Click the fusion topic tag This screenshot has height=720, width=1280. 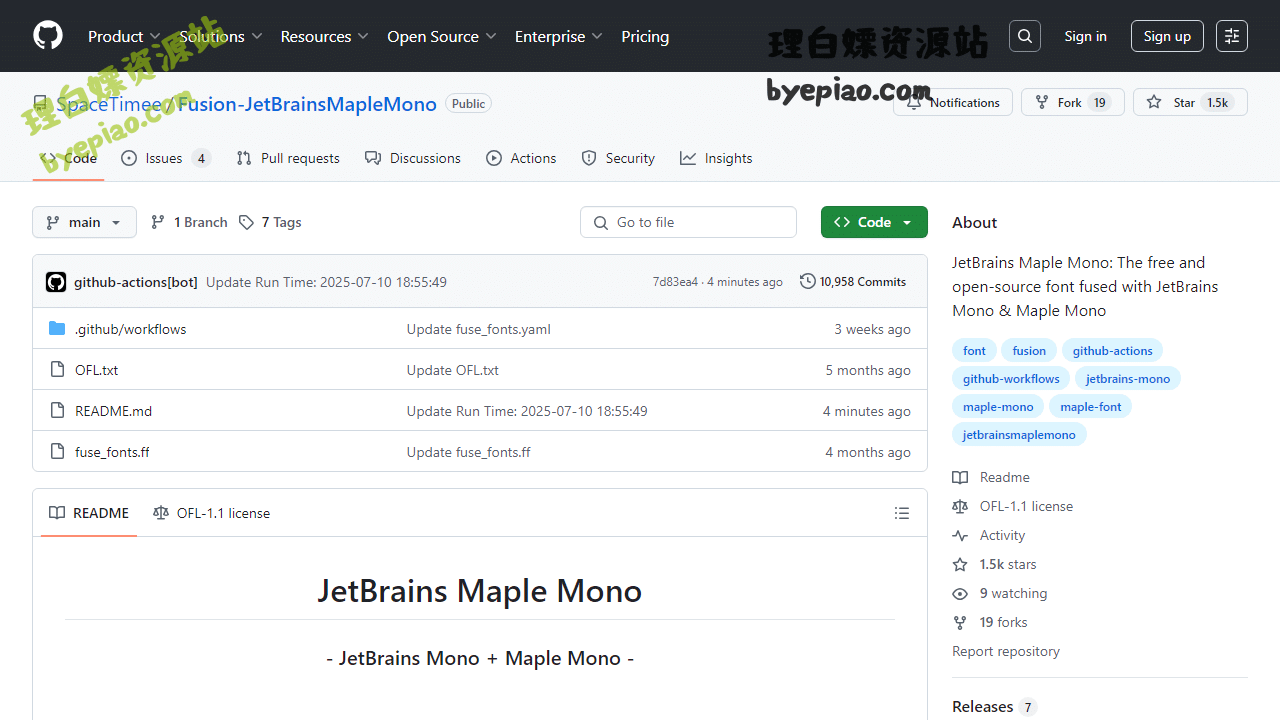click(1029, 350)
